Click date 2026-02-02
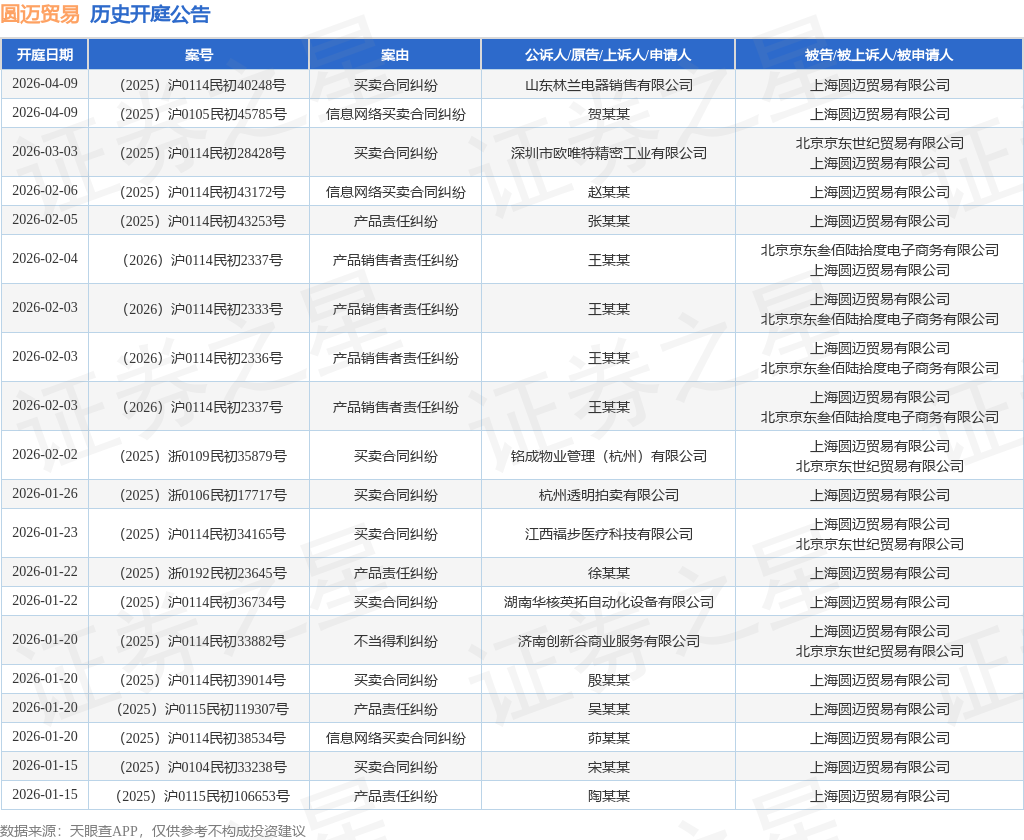Image resolution: width=1024 pixels, height=840 pixels. pyautogui.click(x=44, y=454)
